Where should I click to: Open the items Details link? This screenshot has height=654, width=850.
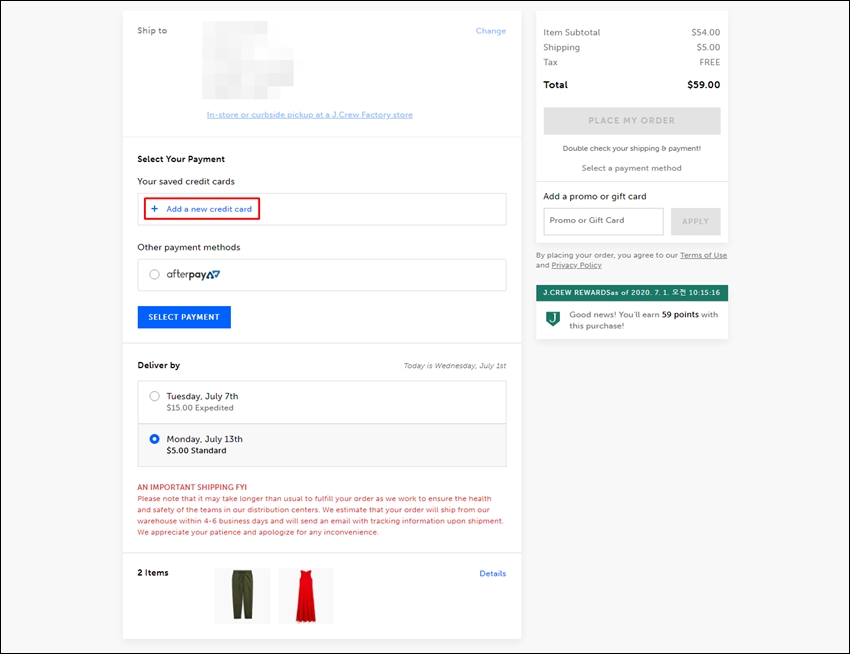[493, 573]
